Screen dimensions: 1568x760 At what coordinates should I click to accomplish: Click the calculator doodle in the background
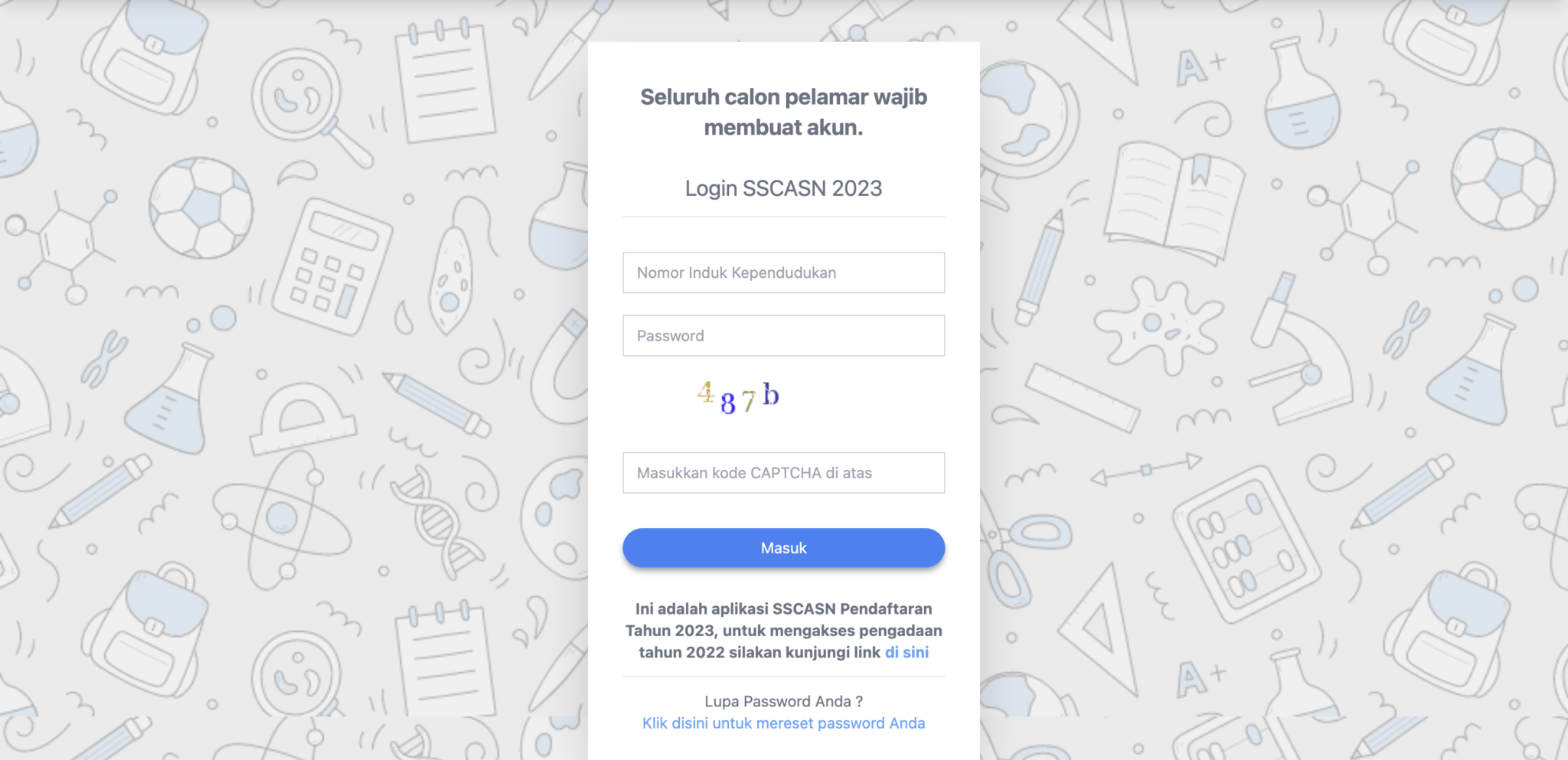[332, 266]
